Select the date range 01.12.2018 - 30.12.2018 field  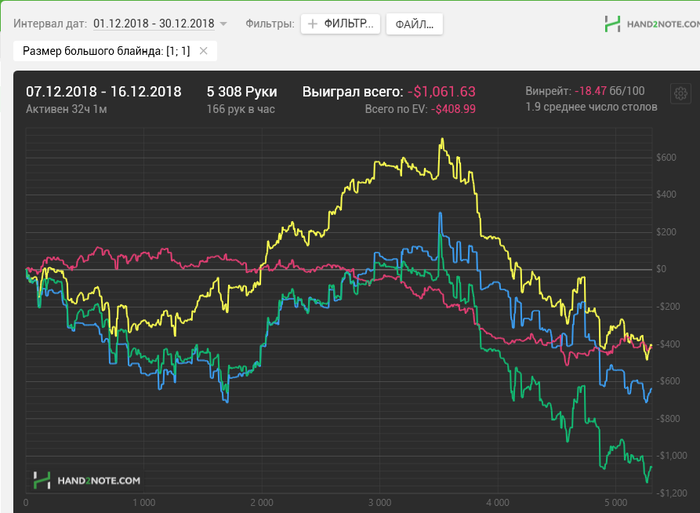pos(154,23)
